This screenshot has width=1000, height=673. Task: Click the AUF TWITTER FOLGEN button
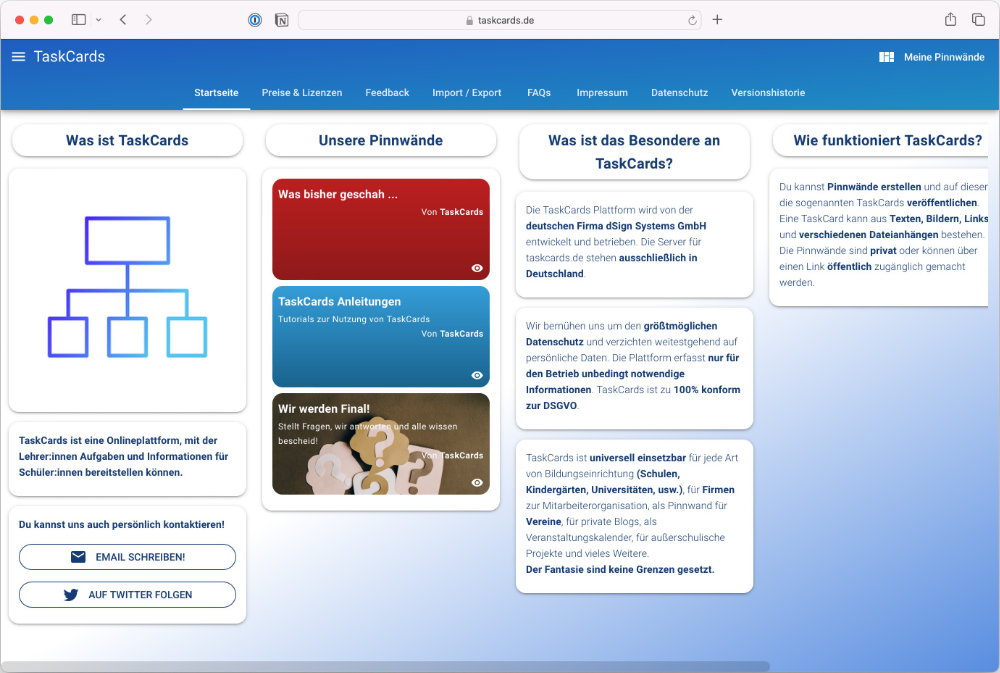pyautogui.click(x=128, y=595)
